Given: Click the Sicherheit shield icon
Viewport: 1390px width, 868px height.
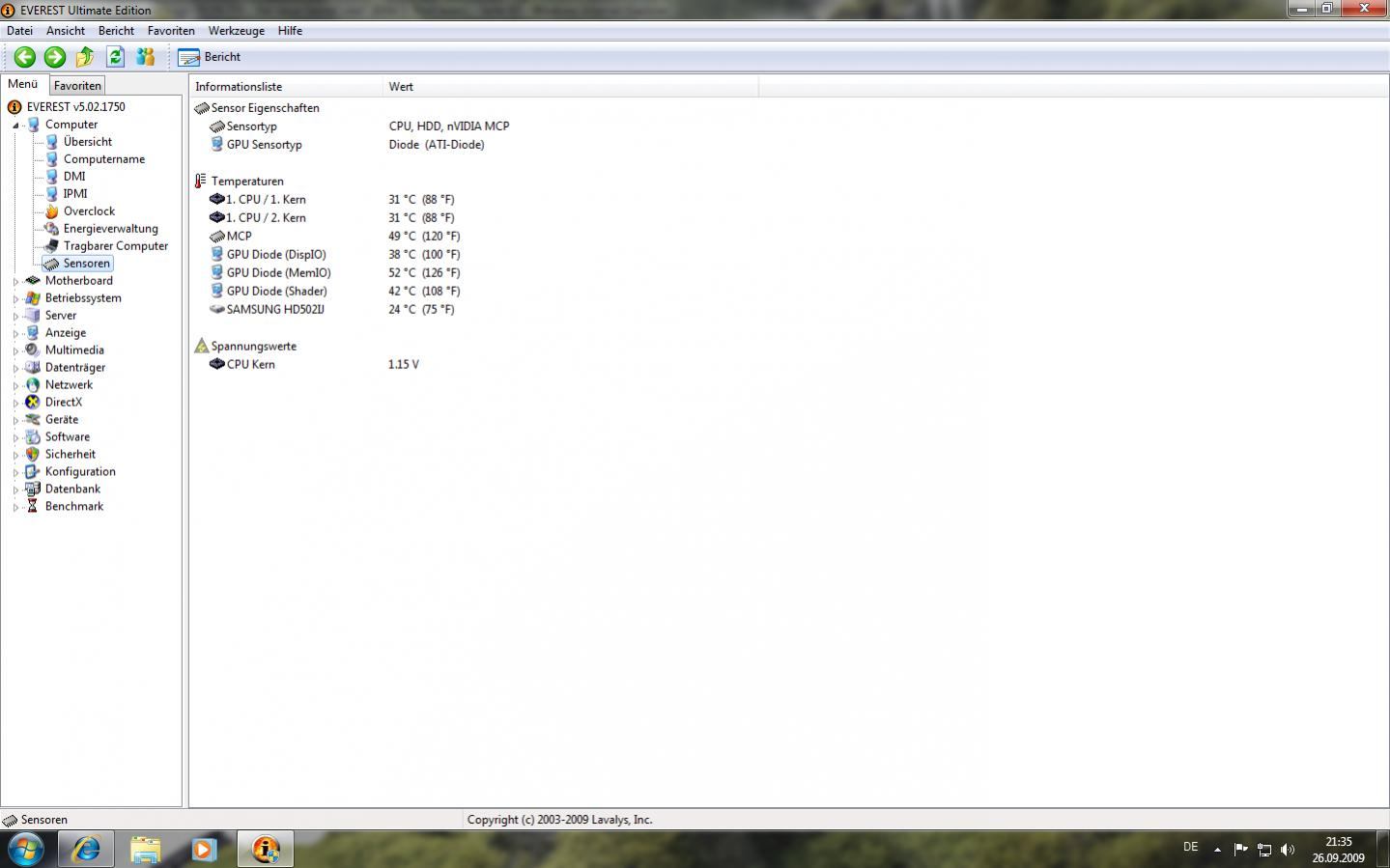Looking at the screenshot, I should tap(33, 455).
